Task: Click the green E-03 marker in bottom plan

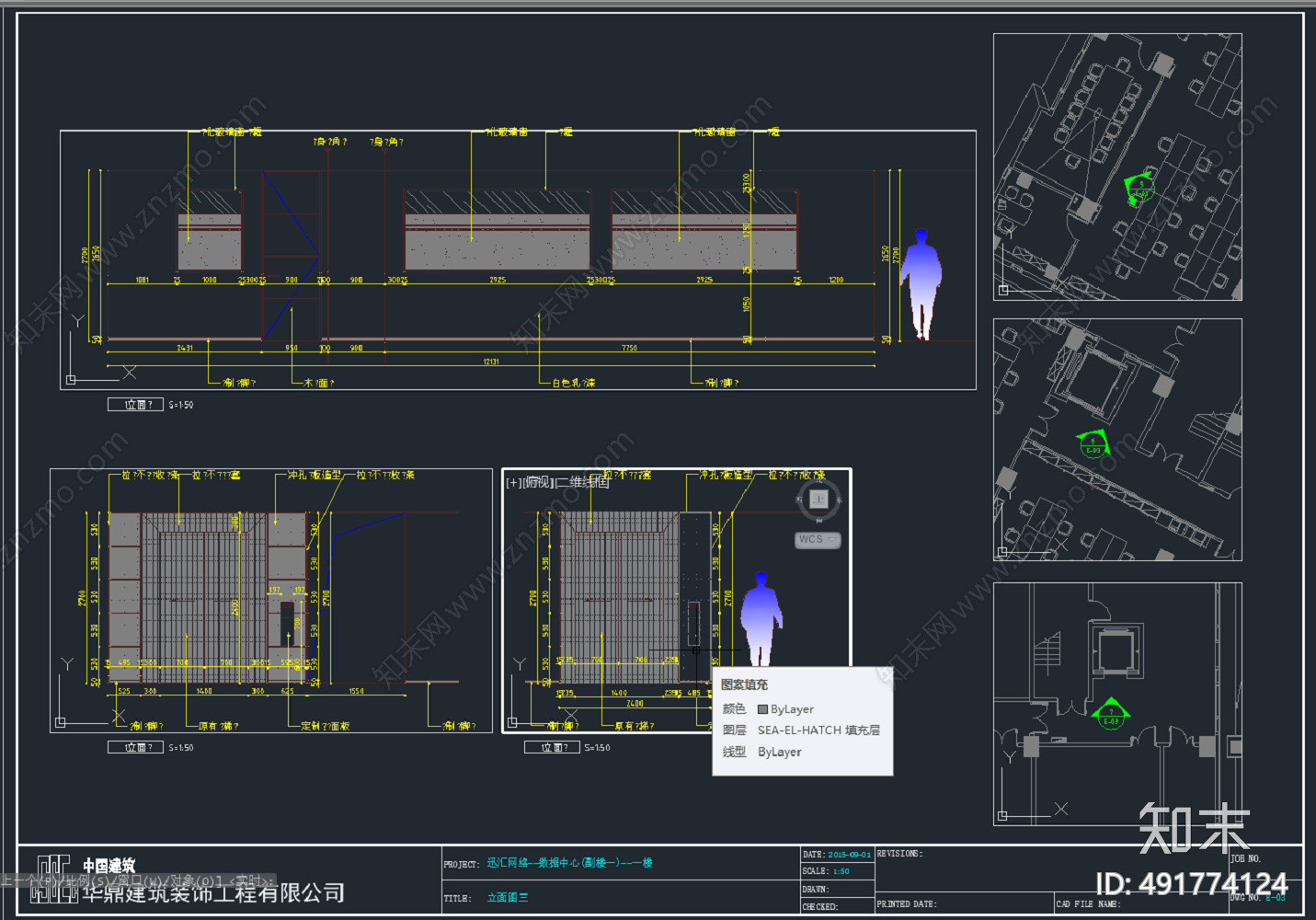Action: point(1111,714)
